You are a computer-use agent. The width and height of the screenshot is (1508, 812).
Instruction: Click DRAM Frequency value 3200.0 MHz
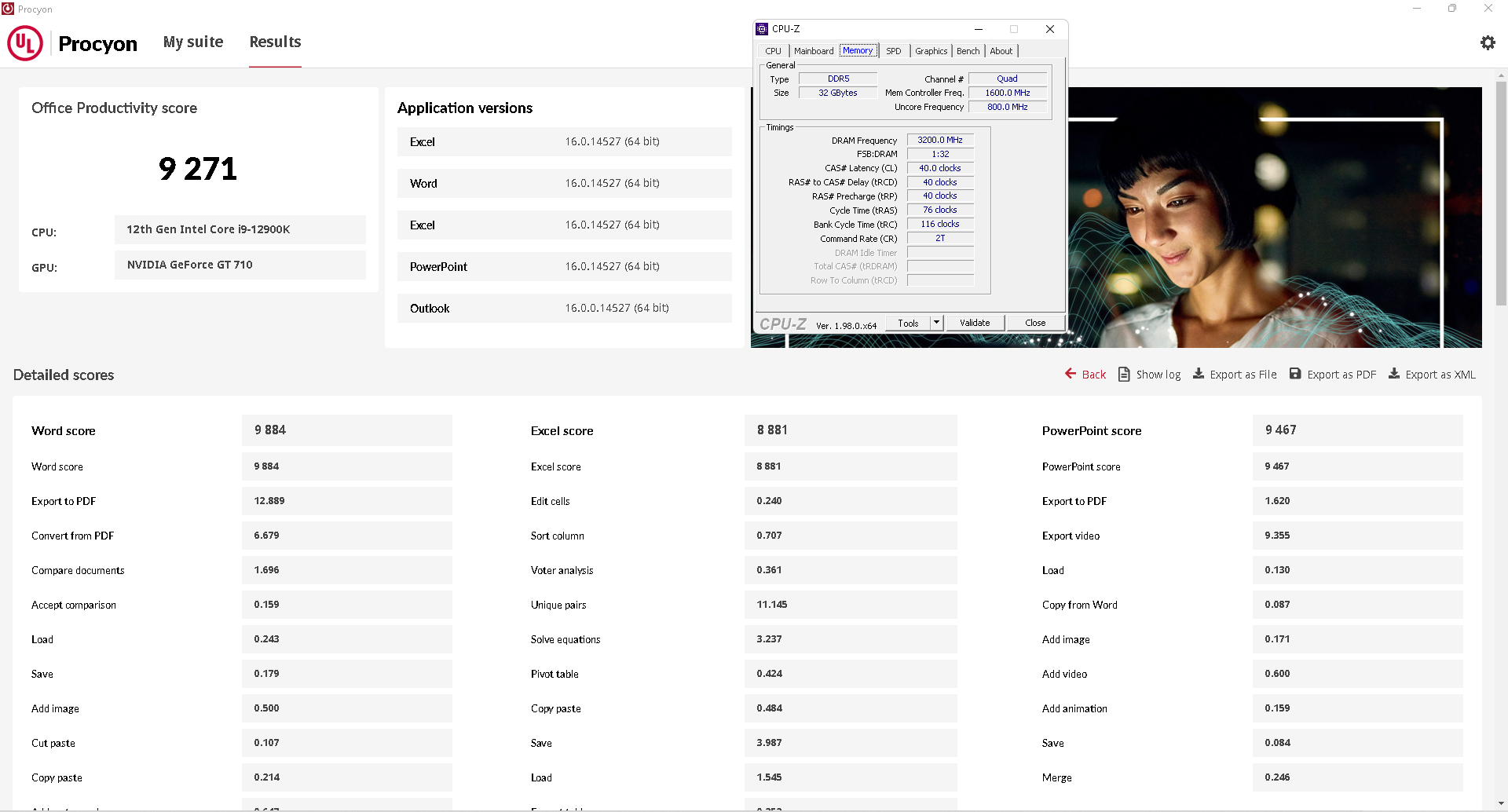940,140
